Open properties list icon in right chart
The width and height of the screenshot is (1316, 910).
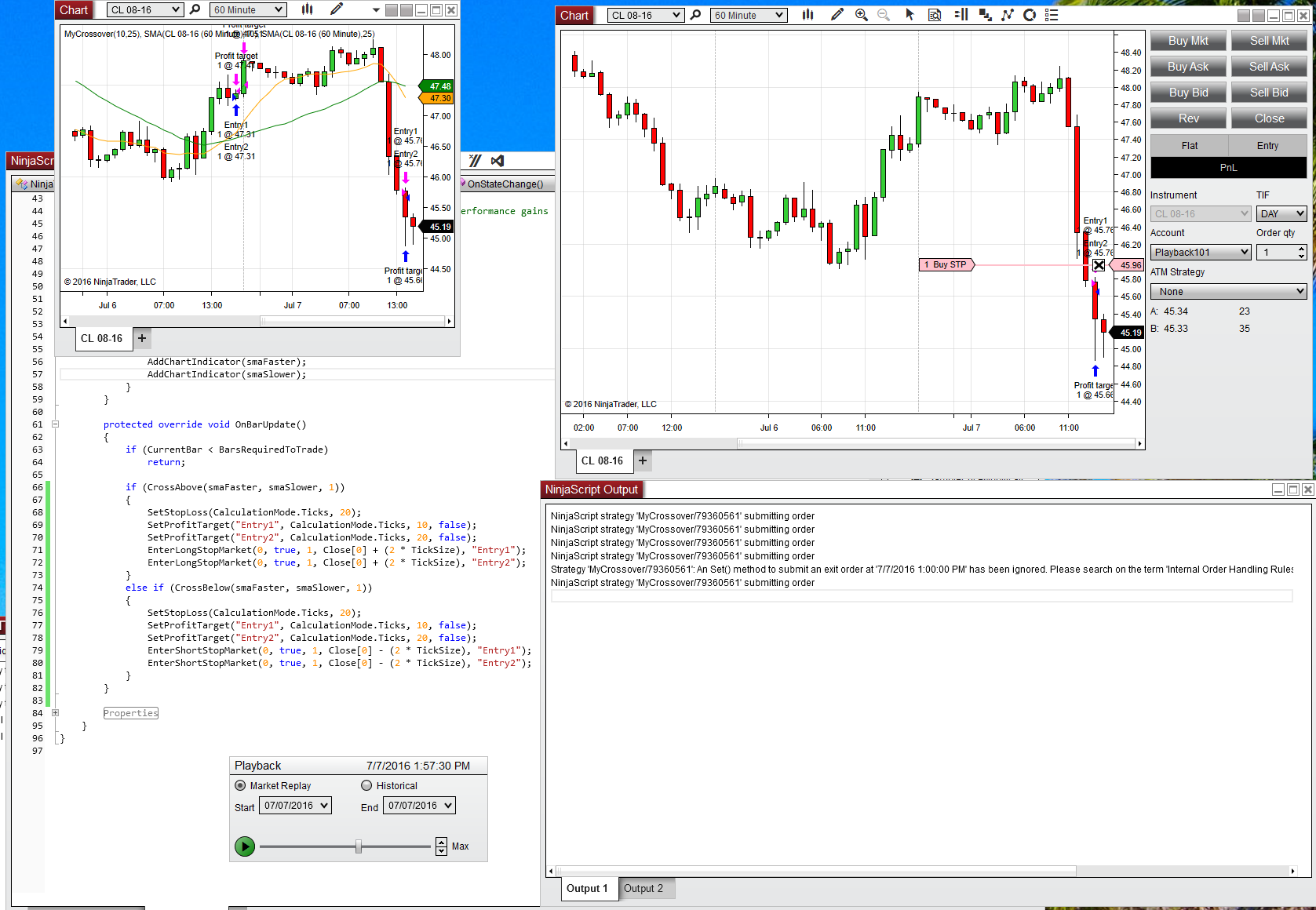pyautogui.click(x=1052, y=15)
